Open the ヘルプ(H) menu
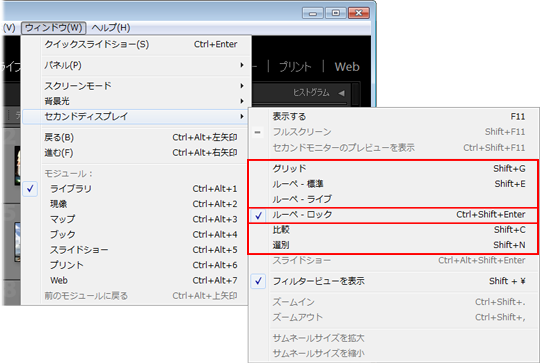This screenshot has height=363, width=540. (111, 28)
